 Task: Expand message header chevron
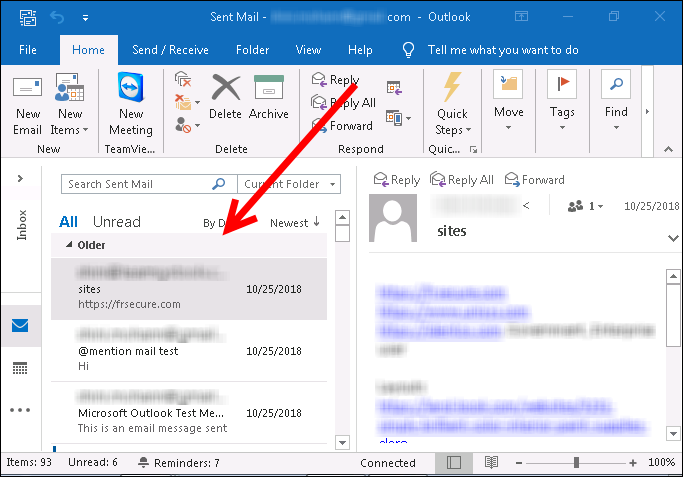tap(673, 238)
